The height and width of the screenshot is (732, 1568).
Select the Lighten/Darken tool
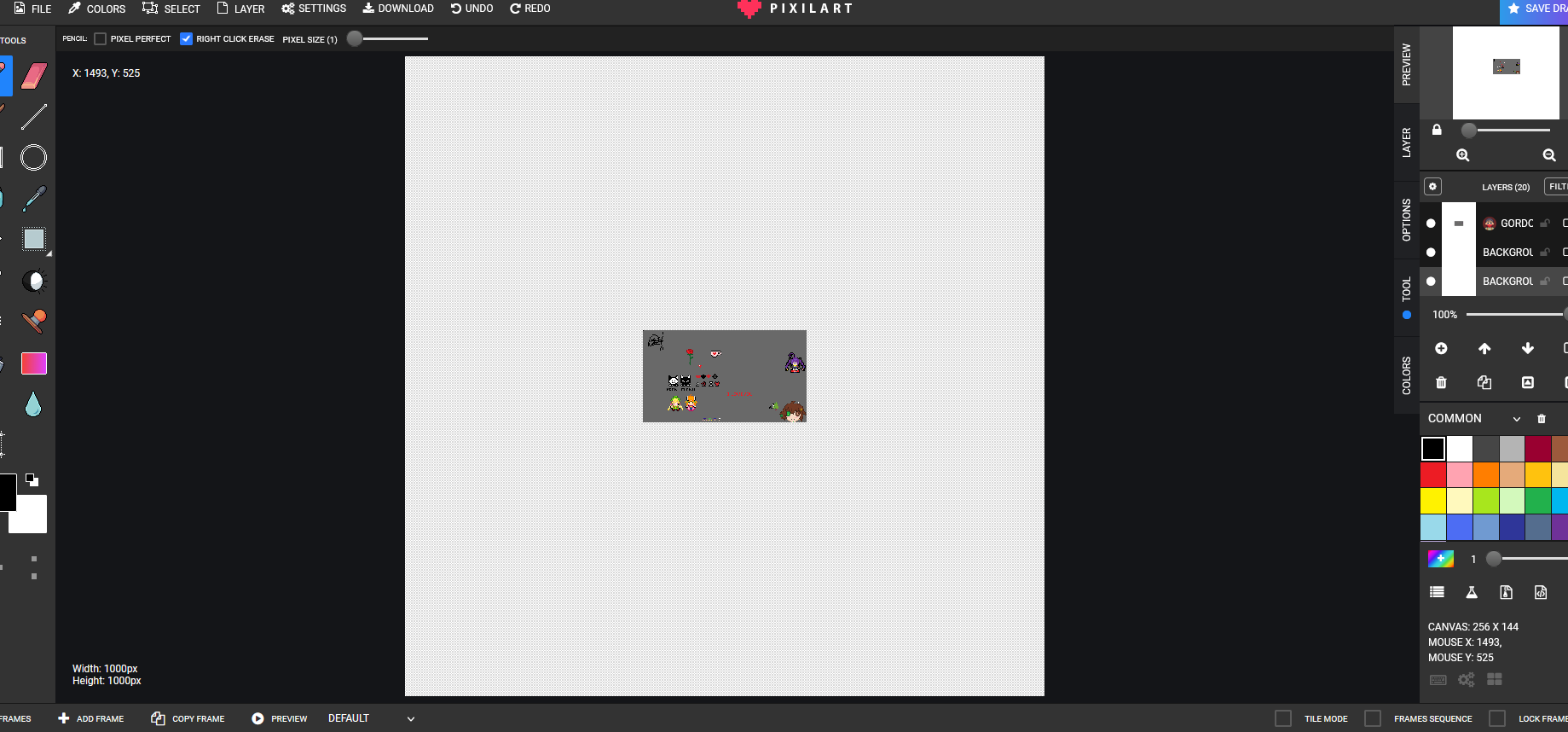click(x=34, y=281)
